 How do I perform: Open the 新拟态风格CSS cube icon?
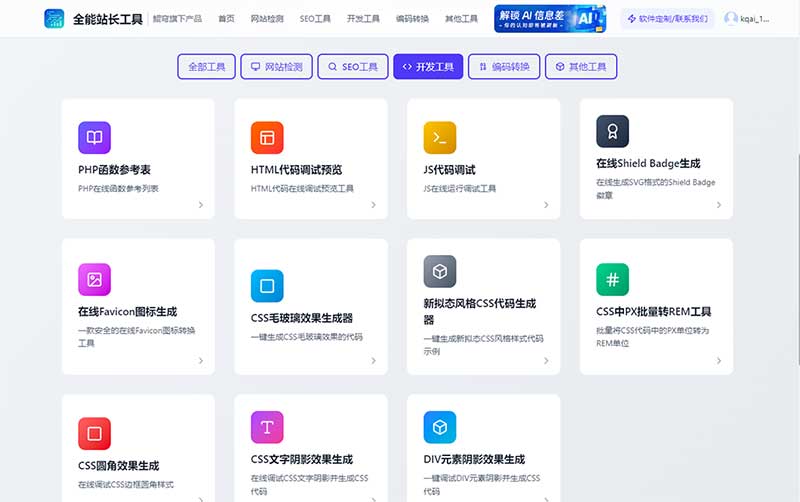(x=440, y=271)
